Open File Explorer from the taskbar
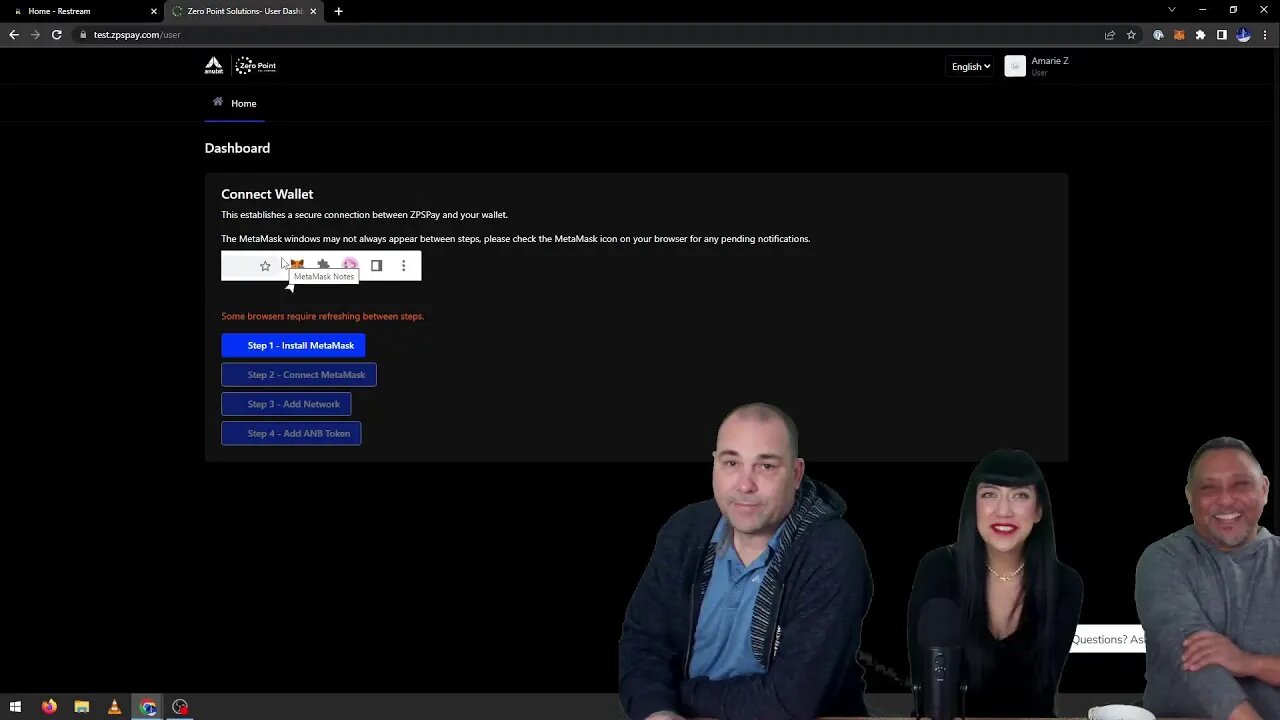 coord(82,707)
